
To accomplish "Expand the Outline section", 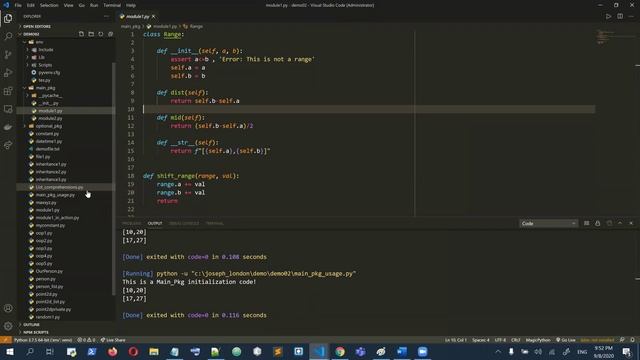I will coord(31,324).
